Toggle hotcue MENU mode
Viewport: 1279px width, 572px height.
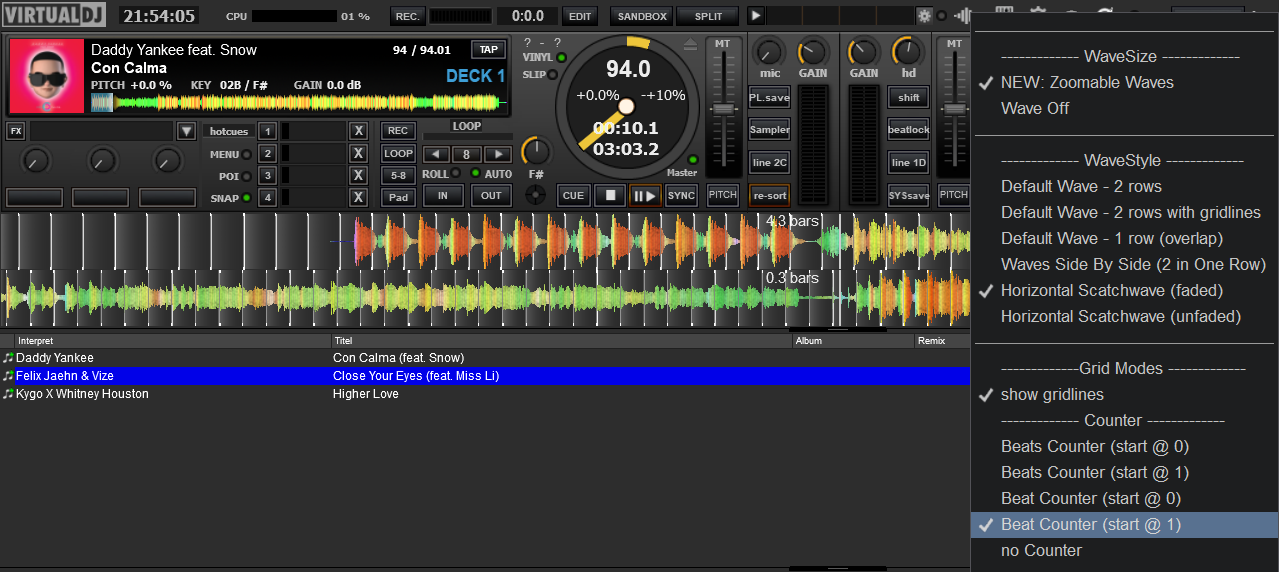pyautogui.click(x=246, y=154)
